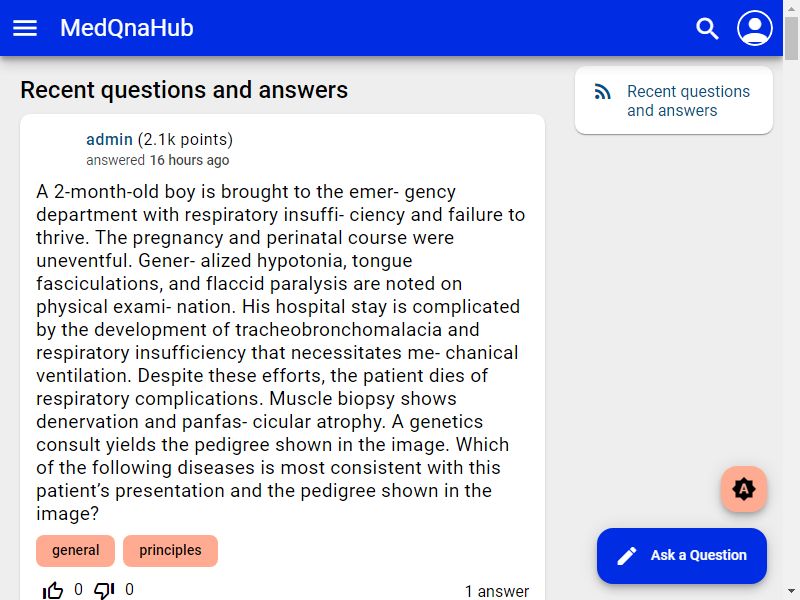
Task: Open Recent questions and answers sidebar link
Action: pos(688,101)
